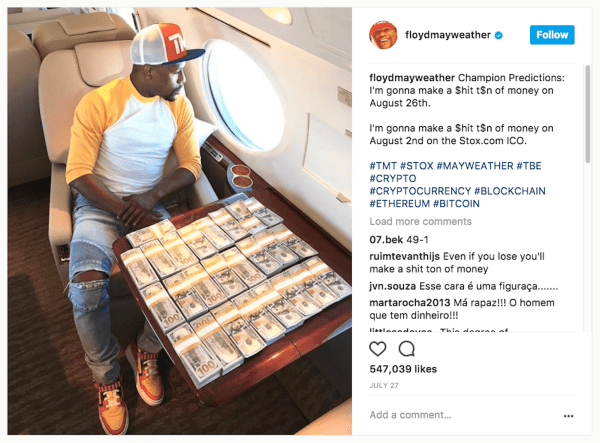View the 547,039 likes list
This screenshot has height=443, width=600.
[x=403, y=369]
